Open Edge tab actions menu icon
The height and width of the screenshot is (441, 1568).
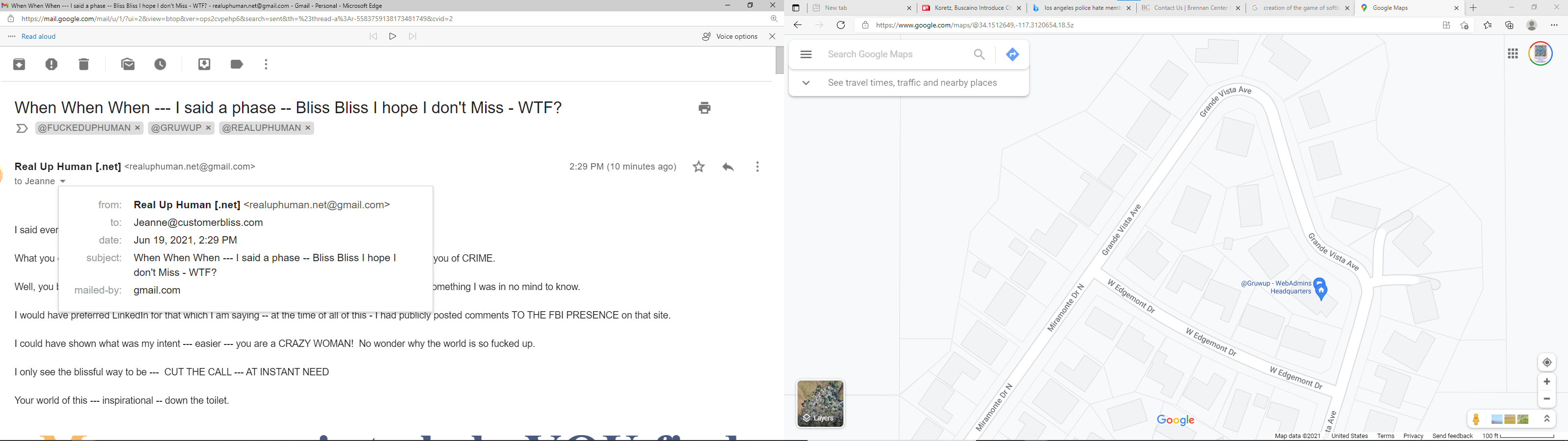tap(796, 8)
